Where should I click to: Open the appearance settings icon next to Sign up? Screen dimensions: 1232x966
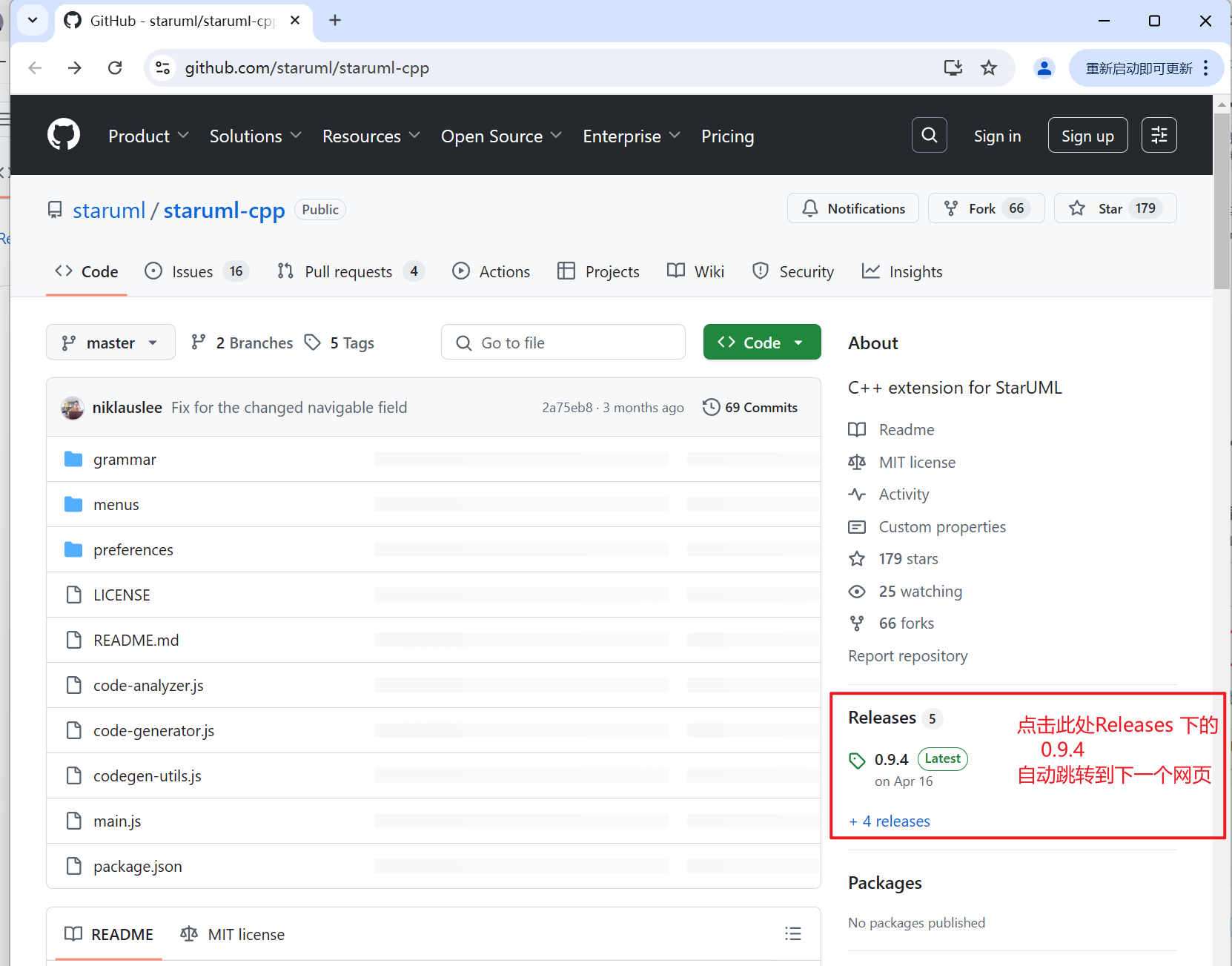click(x=1159, y=135)
